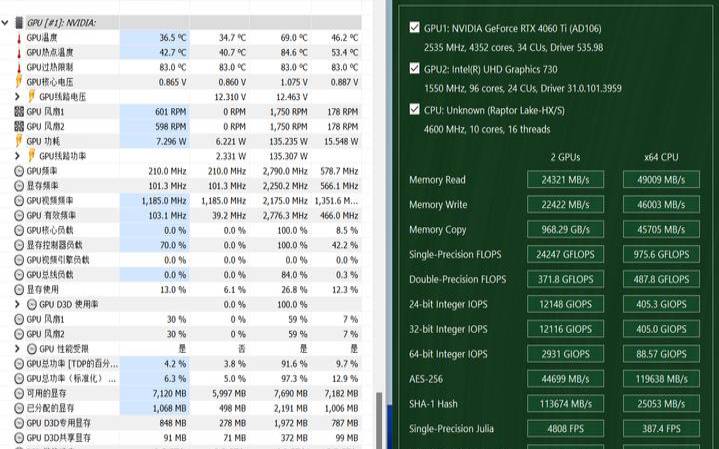Click the 7,120 MB 可用的显存 current value
This screenshot has width=719, height=449.
point(169,394)
